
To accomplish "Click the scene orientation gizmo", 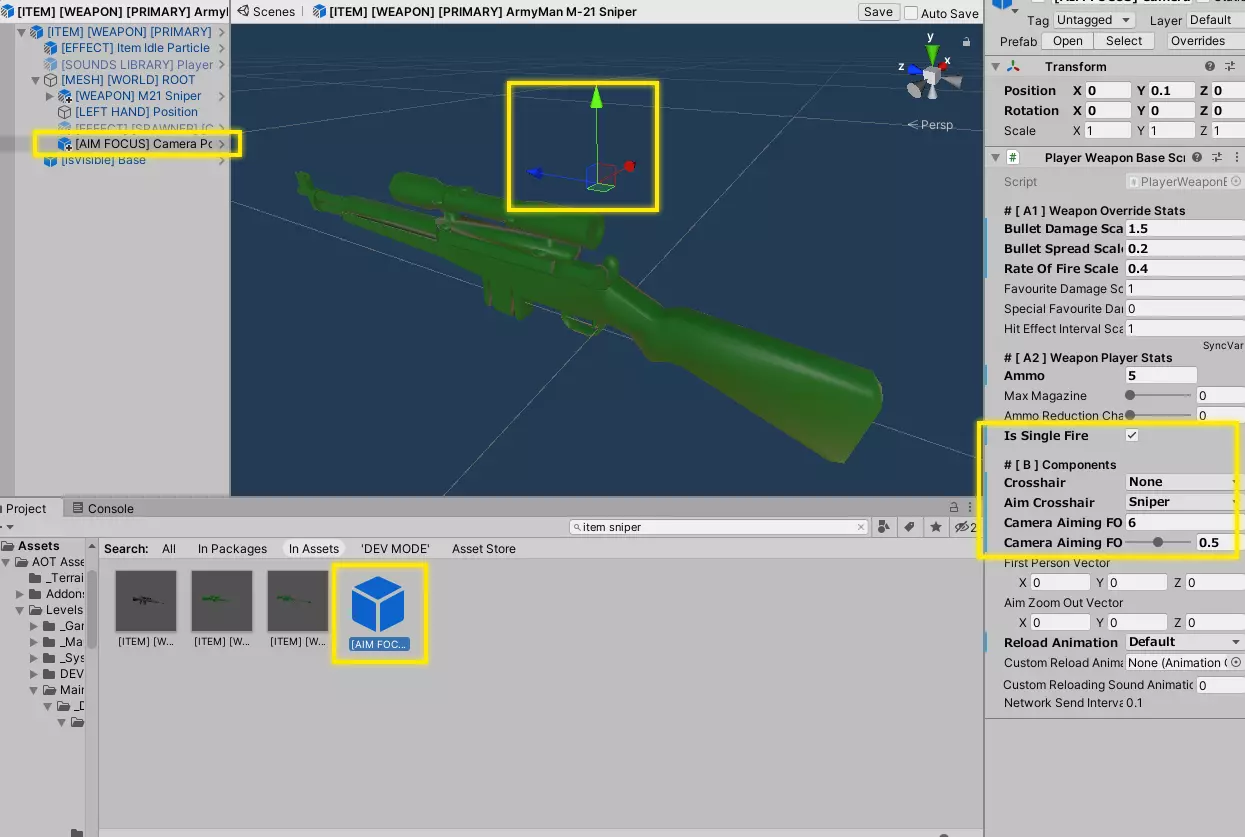I will tap(931, 75).
